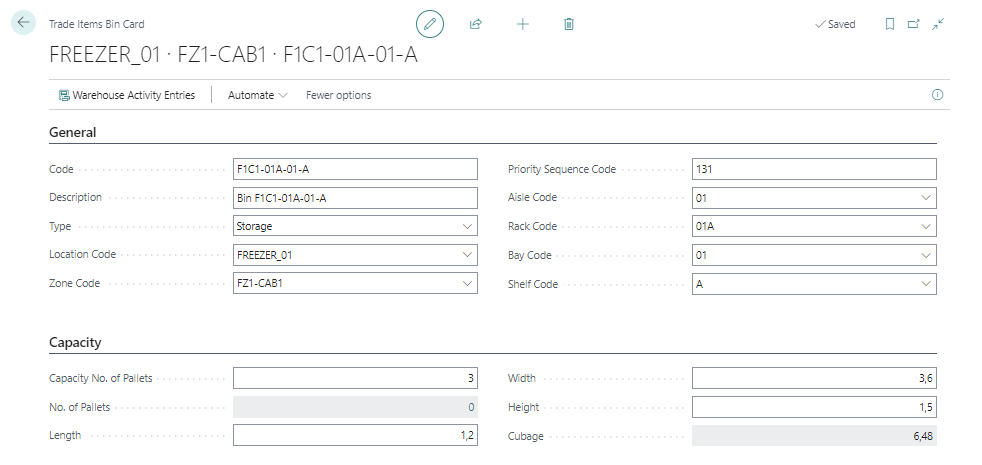The height and width of the screenshot is (465, 982).
Task: Click the pencil edit icon
Action: click(x=429, y=24)
